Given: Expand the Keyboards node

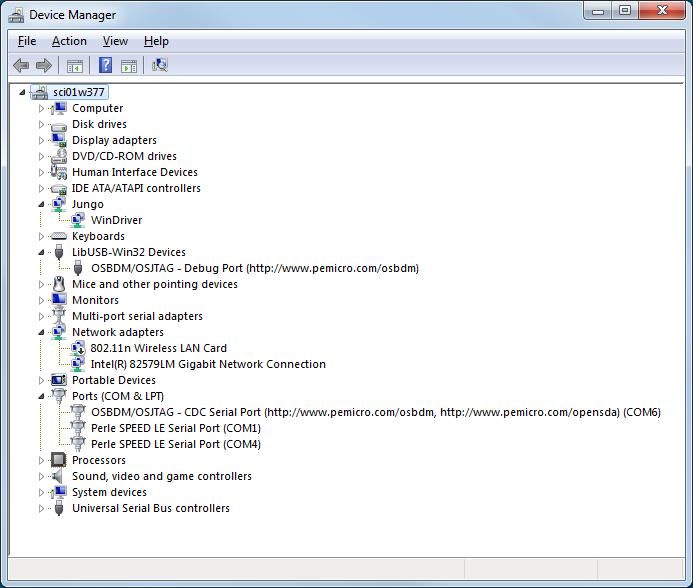Looking at the screenshot, I should tap(41, 236).
